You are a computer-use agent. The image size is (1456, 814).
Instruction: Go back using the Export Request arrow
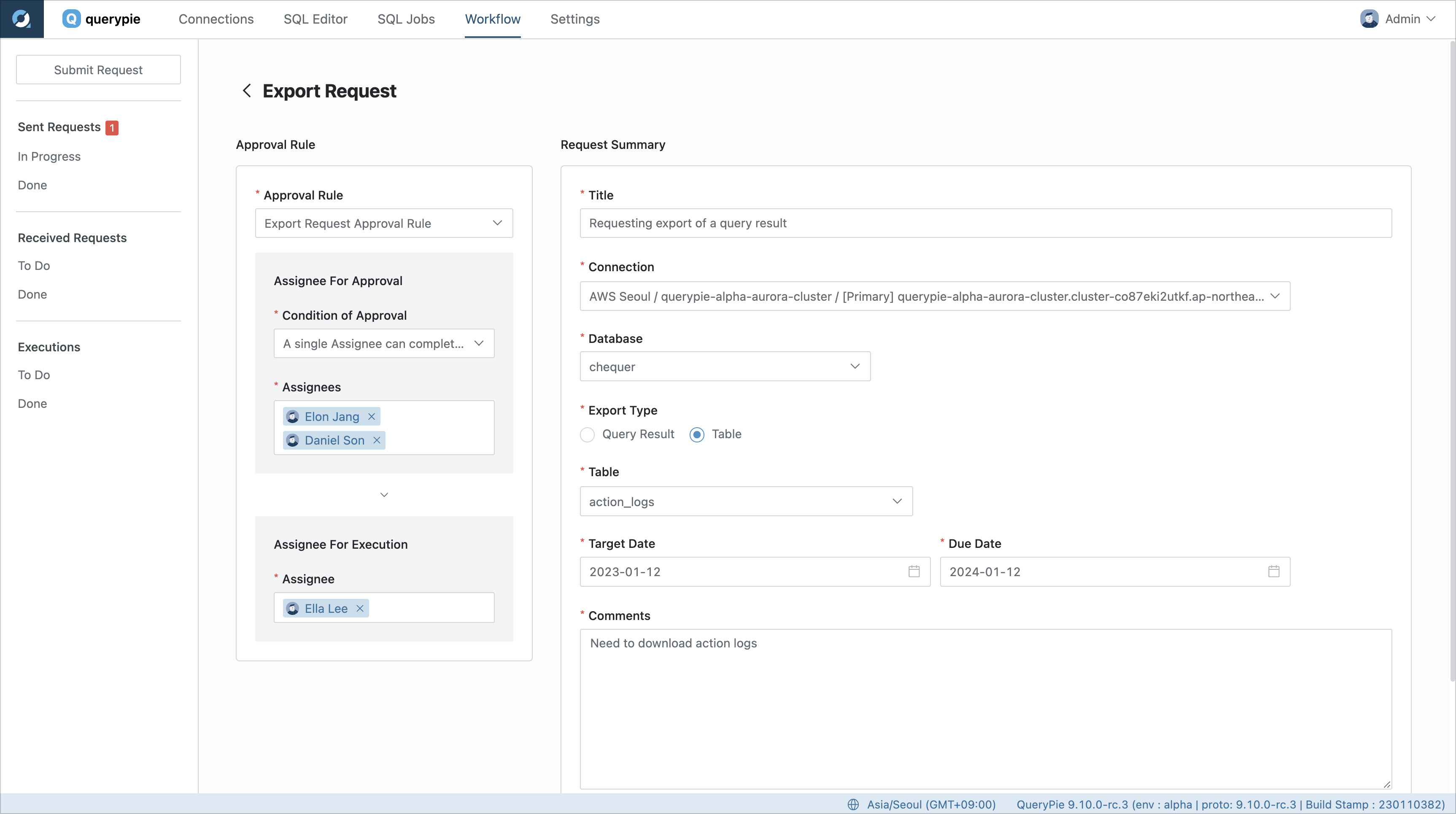[246, 90]
